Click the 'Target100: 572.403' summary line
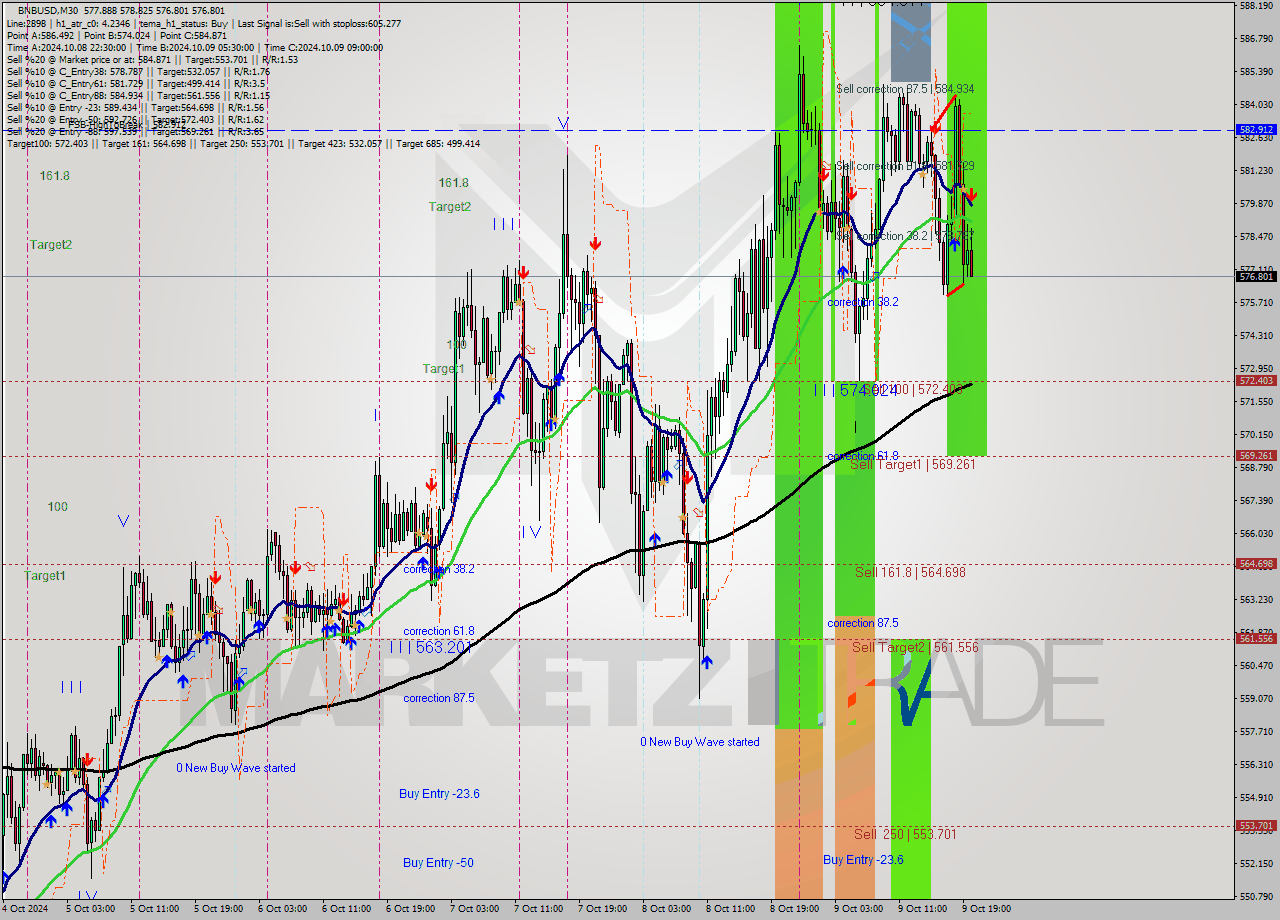Viewport: 1280px width, 920px height. 243,144
